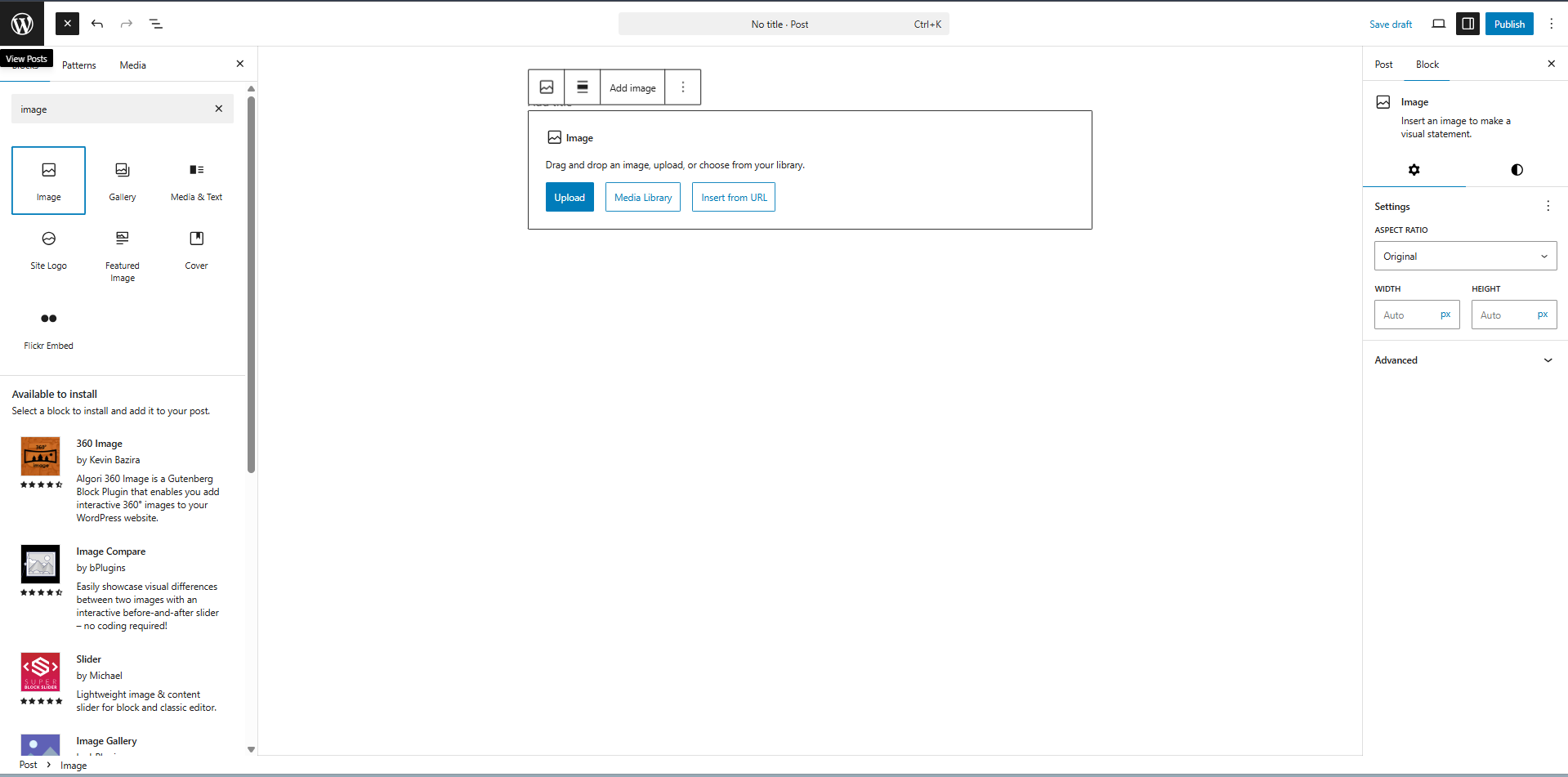1568x777 pixels.
Task: Click the Media Library button
Action: click(x=642, y=198)
